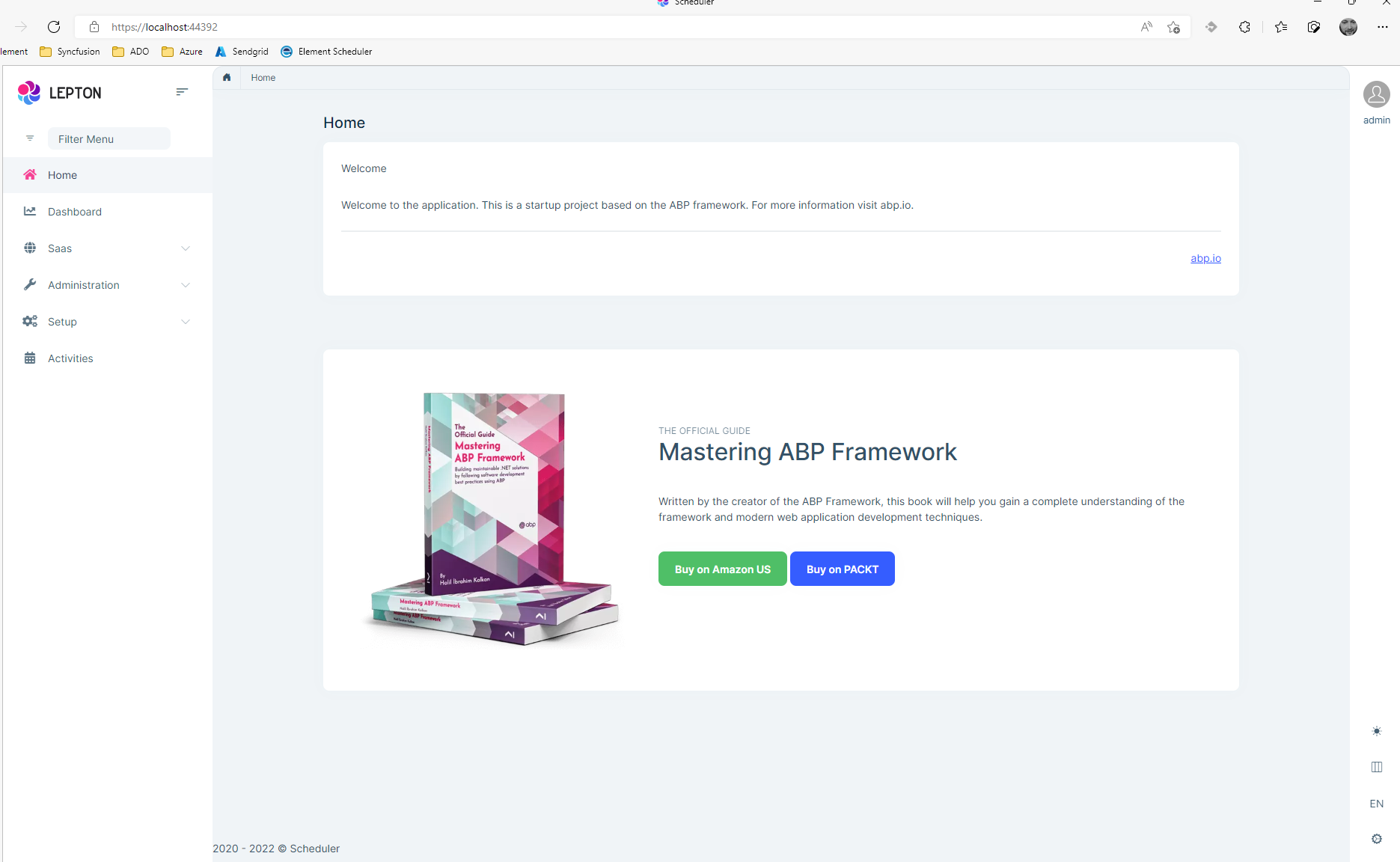Click the Mastering ABP Framework heading
Viewport: 1400px width, 862px height.
click(807, 452)
